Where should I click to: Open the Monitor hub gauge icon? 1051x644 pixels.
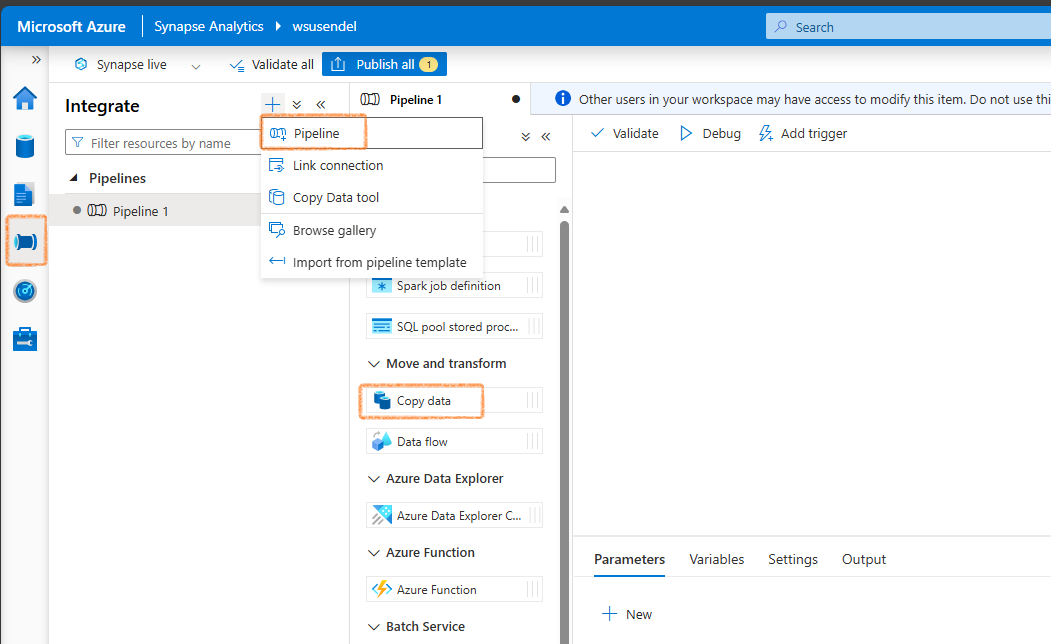coord(25,291)
